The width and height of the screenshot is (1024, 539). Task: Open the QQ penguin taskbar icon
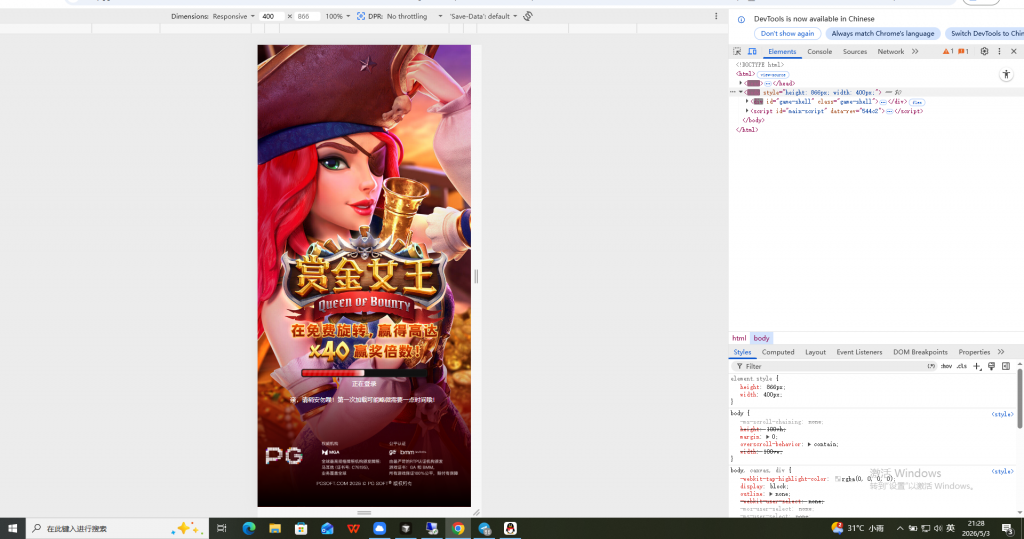click(510, 529)
